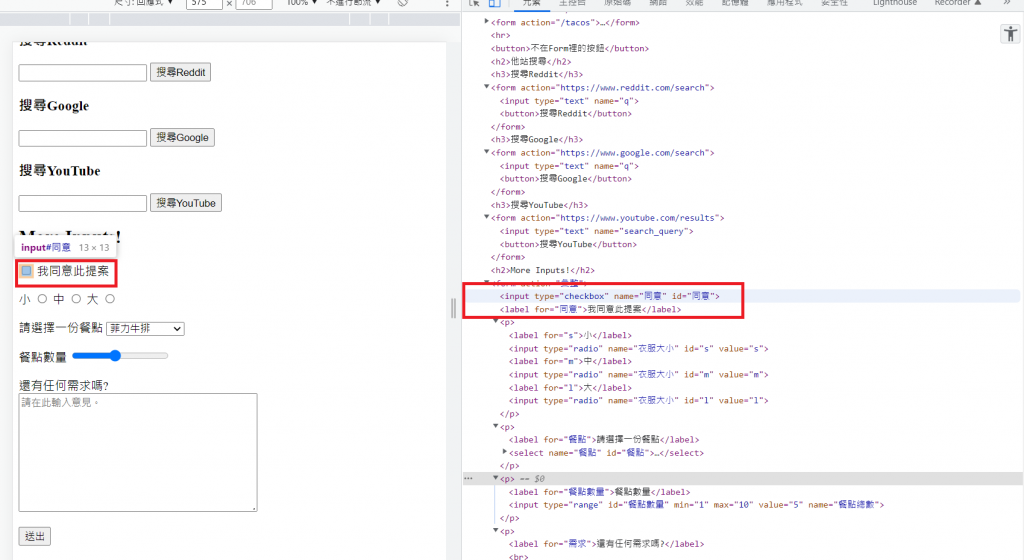Viewport: 1024px width, 560px height.
Task: Select the 小 radio button
Action: tap(42, 299)
